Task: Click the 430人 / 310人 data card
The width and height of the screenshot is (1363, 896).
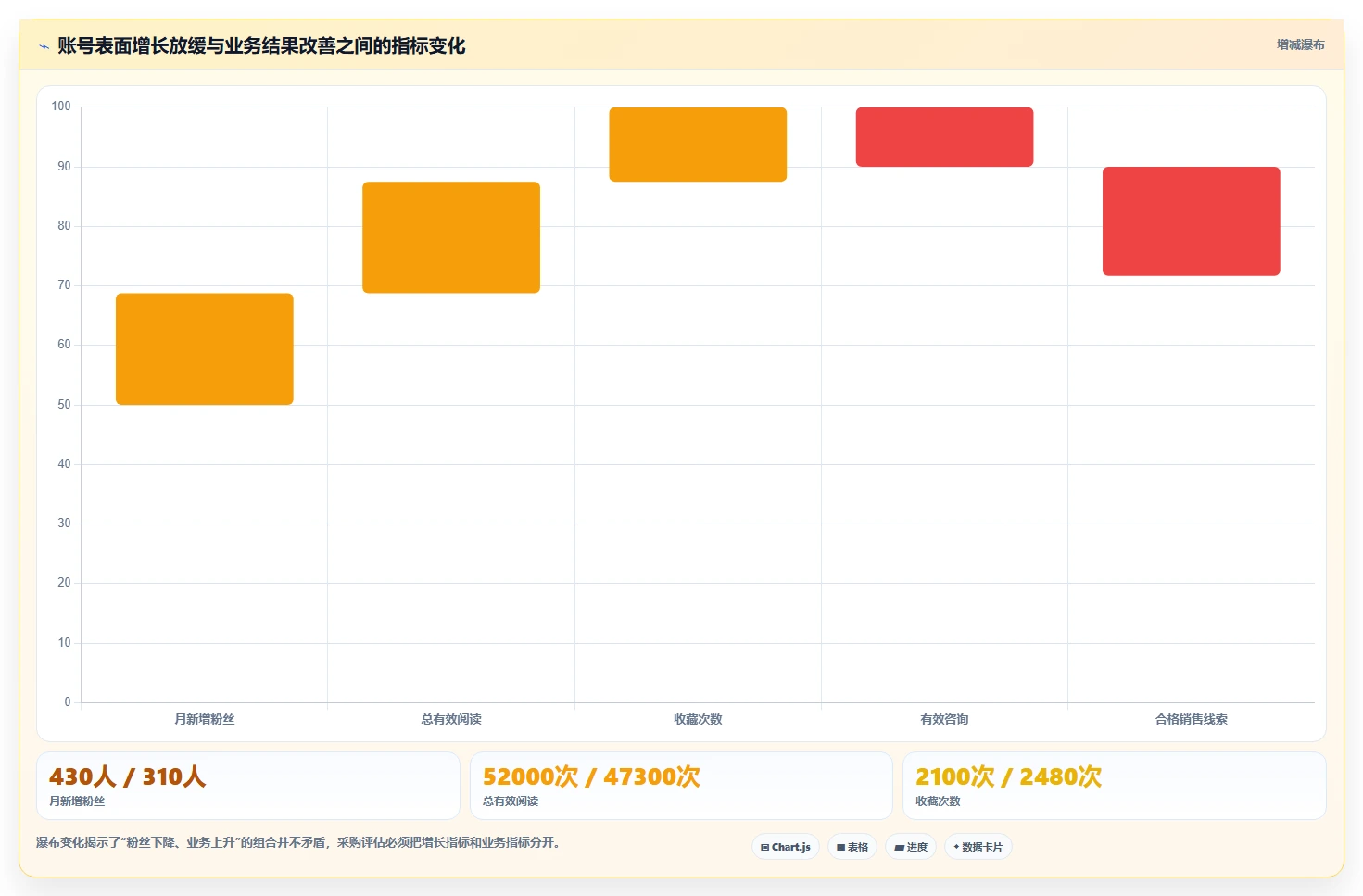Action: pos(248,786)
